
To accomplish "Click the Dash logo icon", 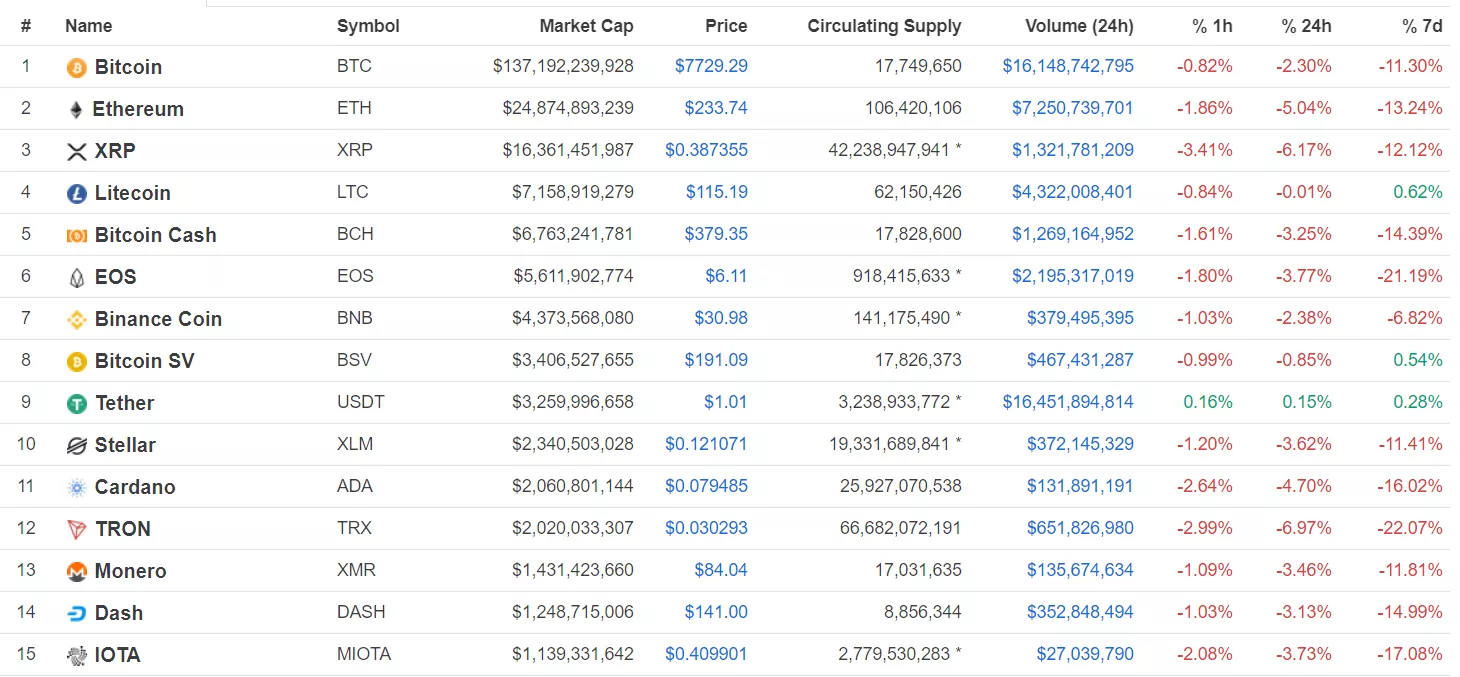I will coord(76,613).
